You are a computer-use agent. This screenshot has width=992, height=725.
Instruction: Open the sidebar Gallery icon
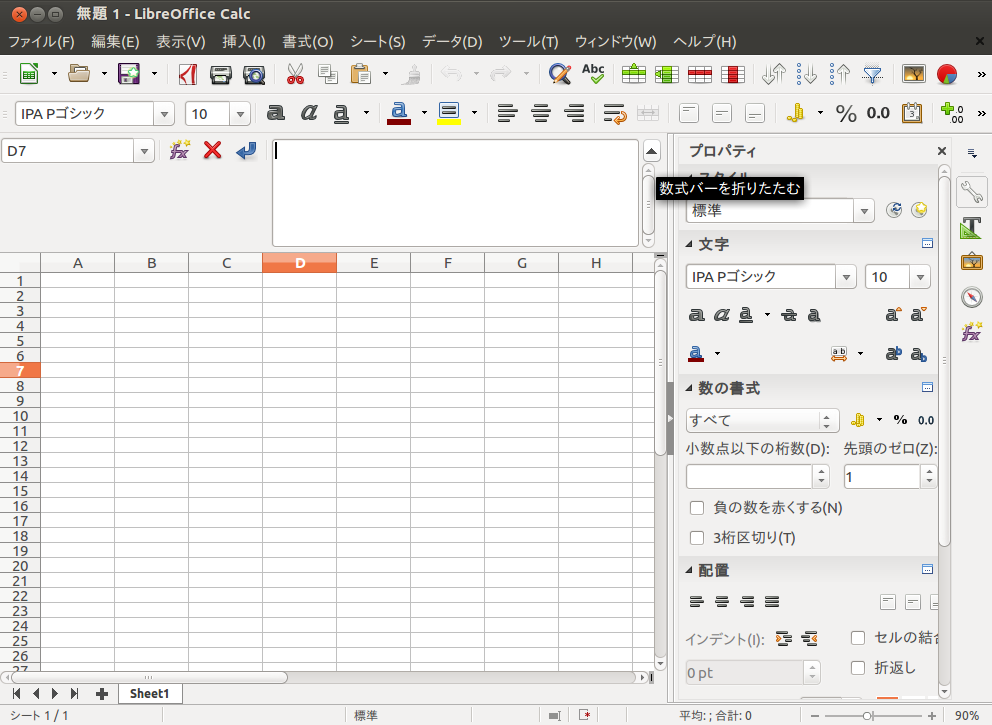click(x=971, y=261)
